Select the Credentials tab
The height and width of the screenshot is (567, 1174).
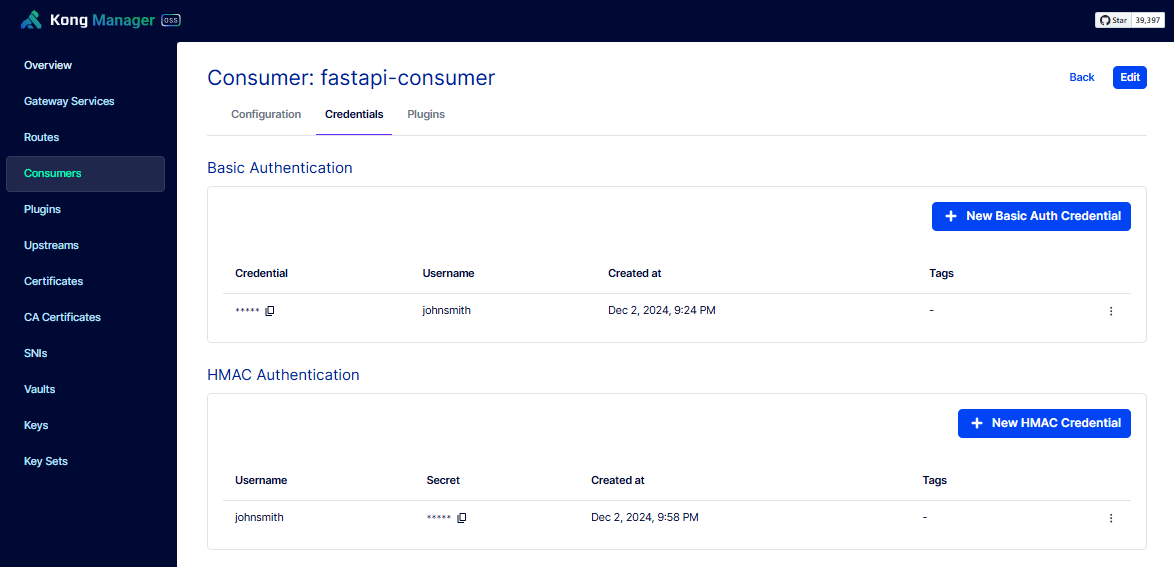(354, 115)
